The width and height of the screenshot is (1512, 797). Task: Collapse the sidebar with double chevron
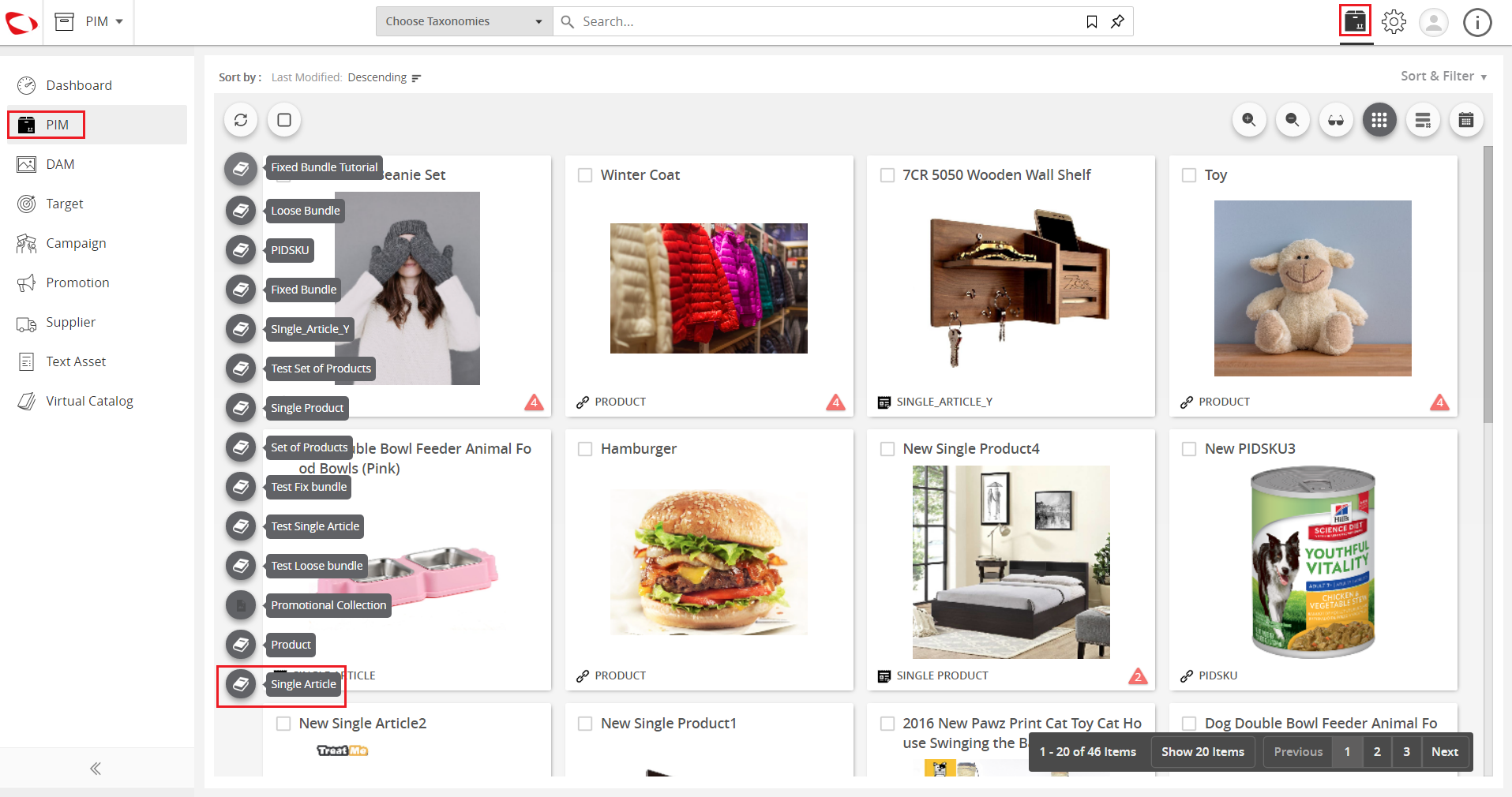[96, 769]
